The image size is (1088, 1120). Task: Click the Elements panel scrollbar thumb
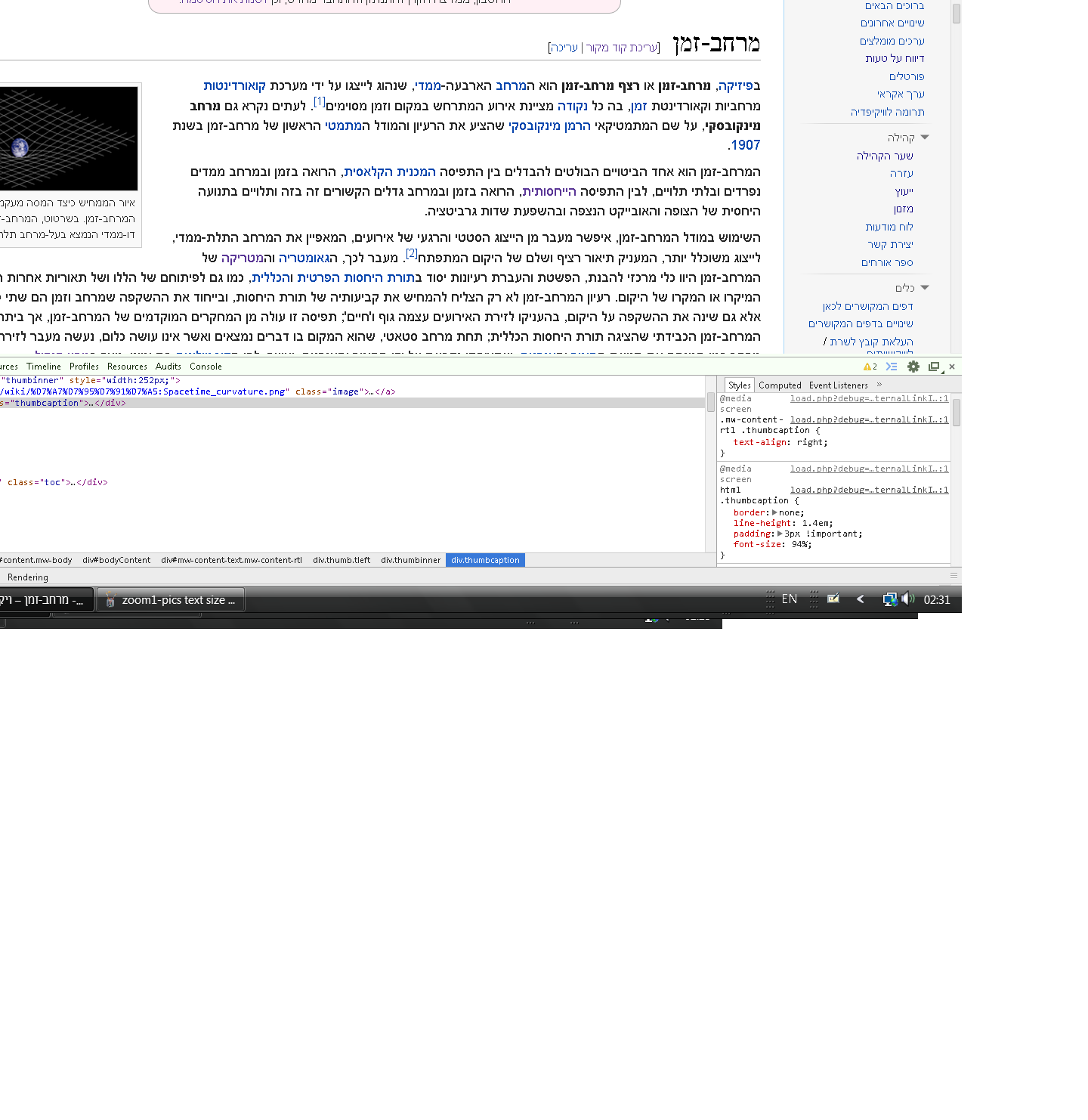(711, 402)
